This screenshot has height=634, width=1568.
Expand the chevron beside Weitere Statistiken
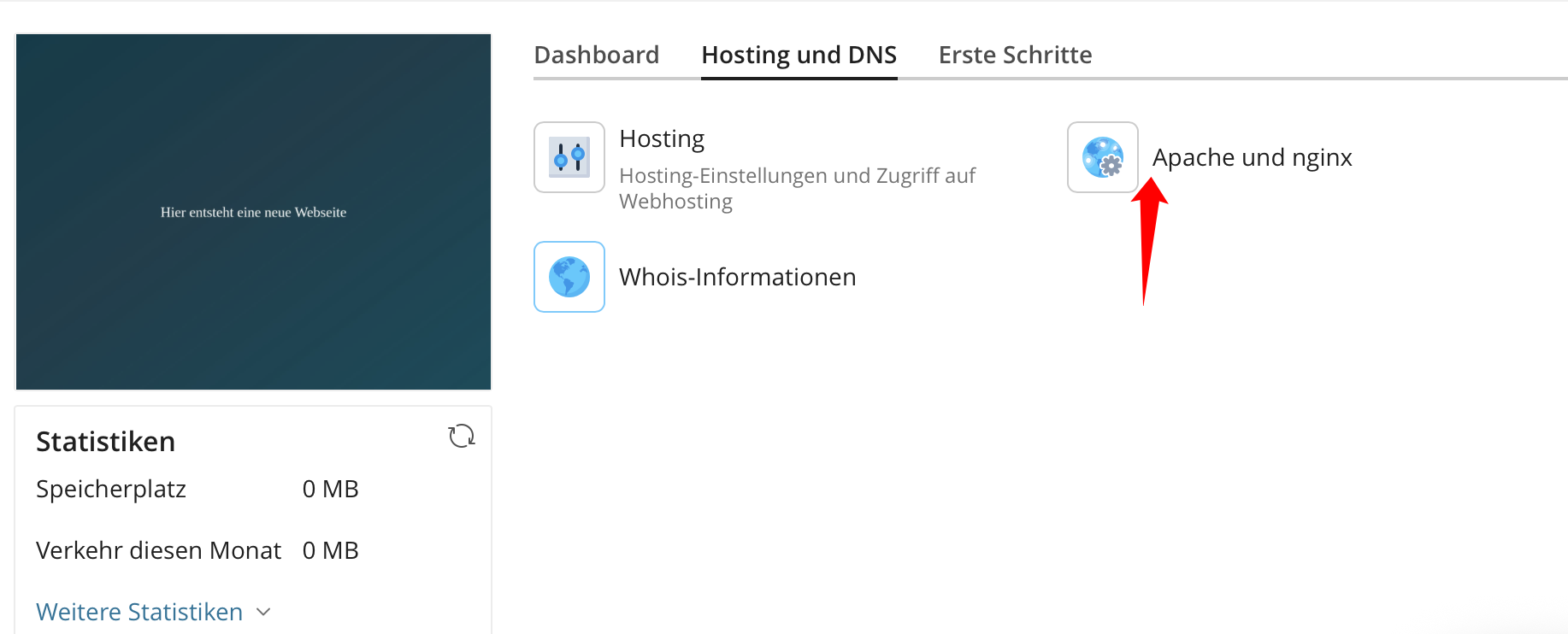263,612
